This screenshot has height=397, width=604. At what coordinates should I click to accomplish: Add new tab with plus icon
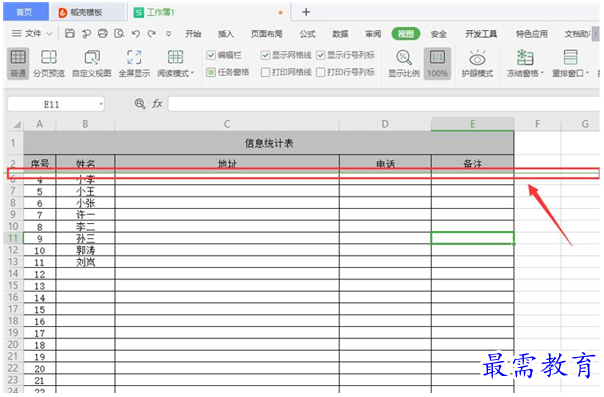306,12
